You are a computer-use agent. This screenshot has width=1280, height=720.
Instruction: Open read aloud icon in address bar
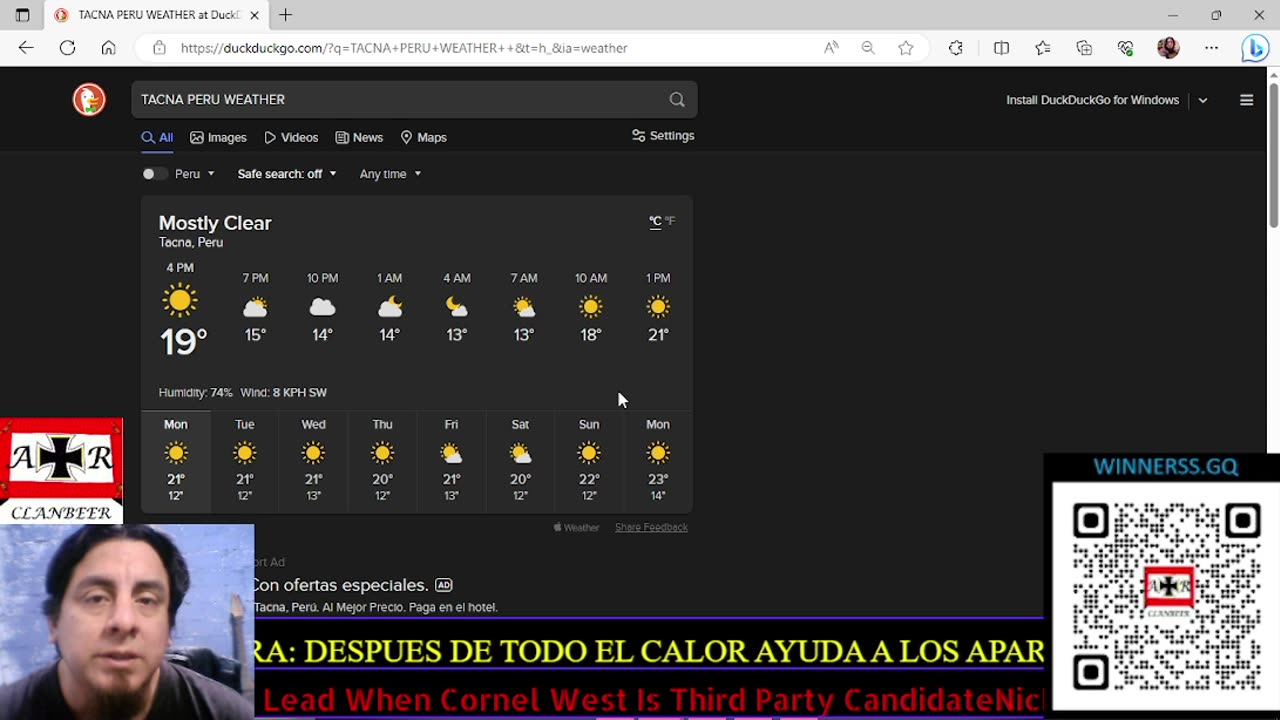(x=831, y=47)
